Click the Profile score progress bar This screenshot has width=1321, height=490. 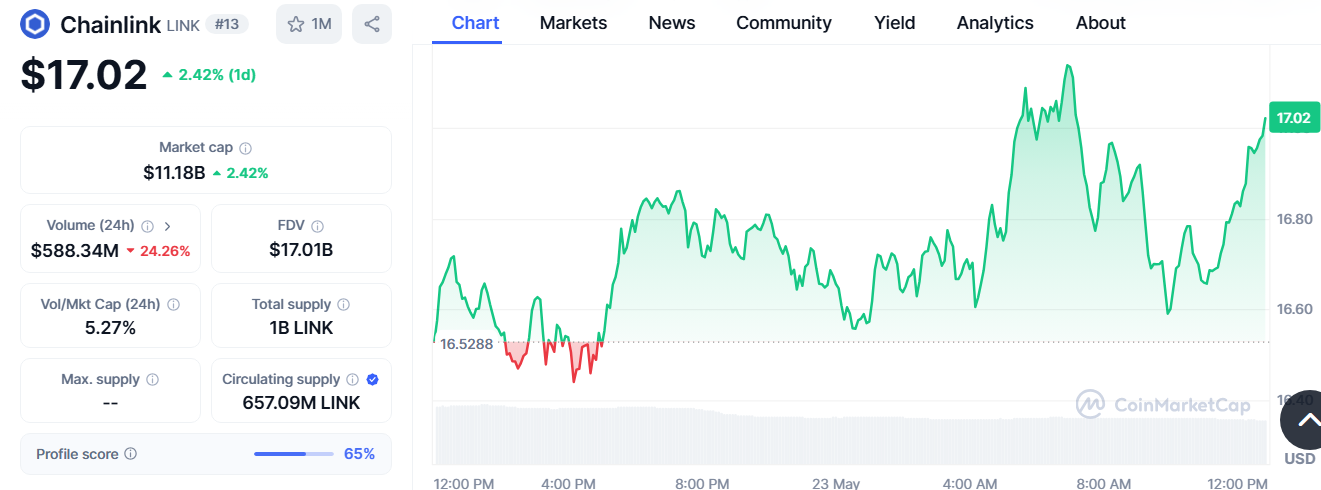click(293, 454)
